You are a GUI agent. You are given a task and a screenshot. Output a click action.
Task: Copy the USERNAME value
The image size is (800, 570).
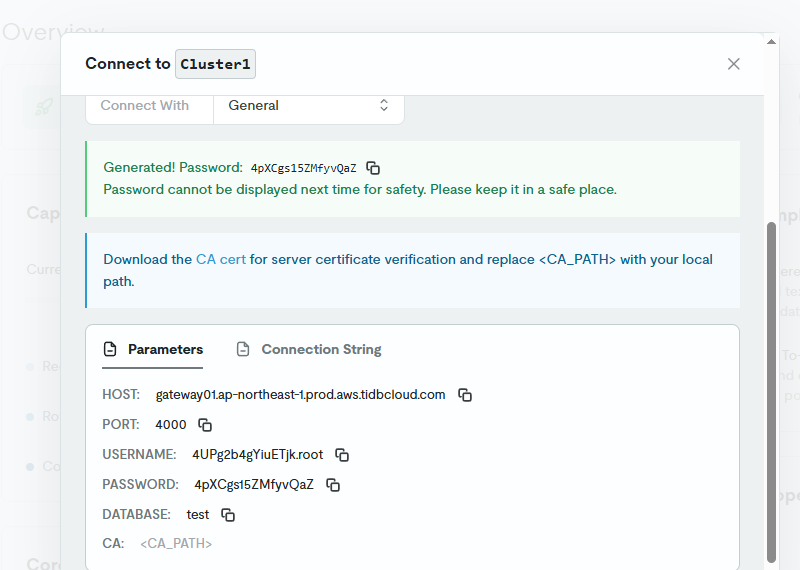coord(342,455)
